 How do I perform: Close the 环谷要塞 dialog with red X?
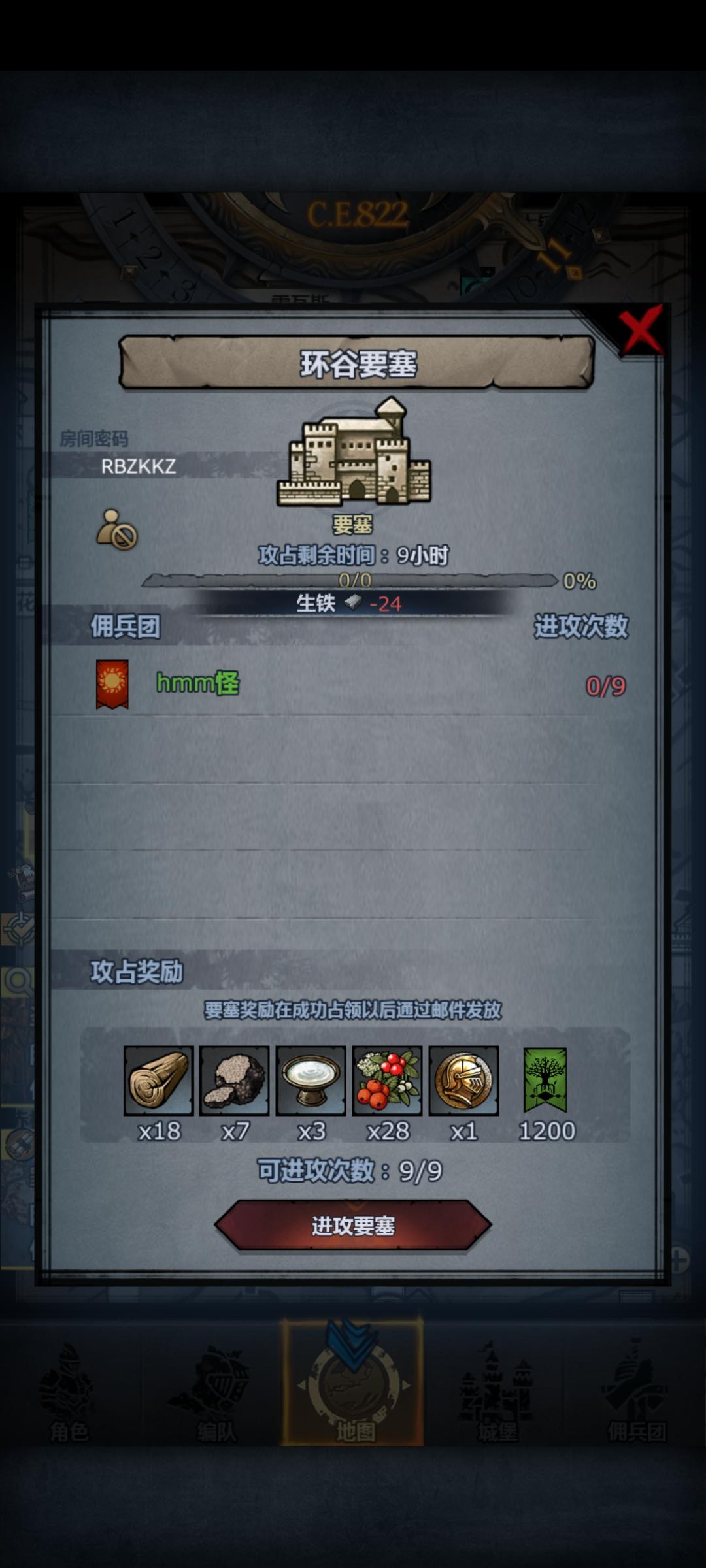point(641,331)
